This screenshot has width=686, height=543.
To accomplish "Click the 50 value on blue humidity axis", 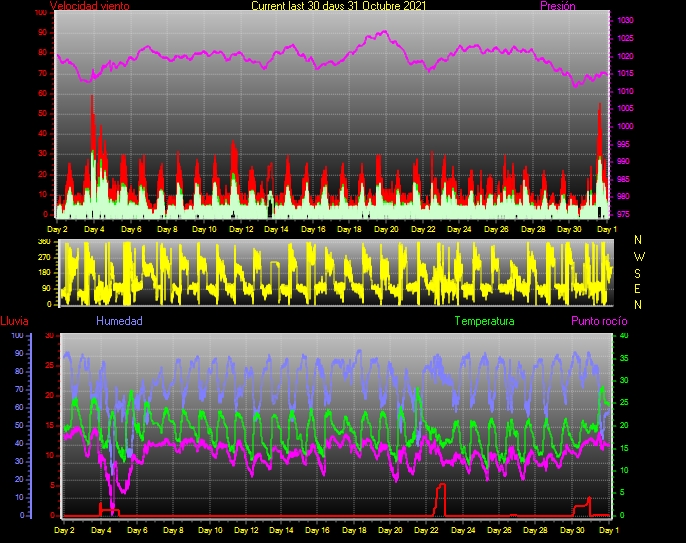I will coord(19,425).
